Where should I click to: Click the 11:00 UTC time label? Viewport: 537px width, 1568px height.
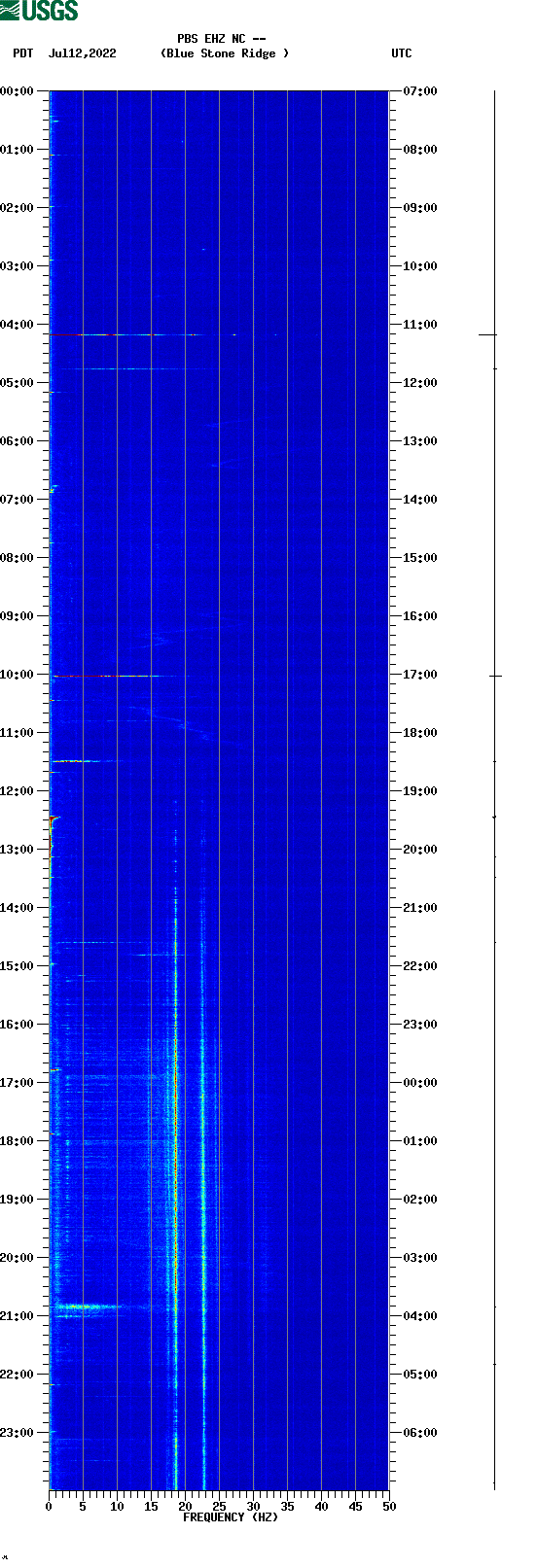[x=420, y=325]
